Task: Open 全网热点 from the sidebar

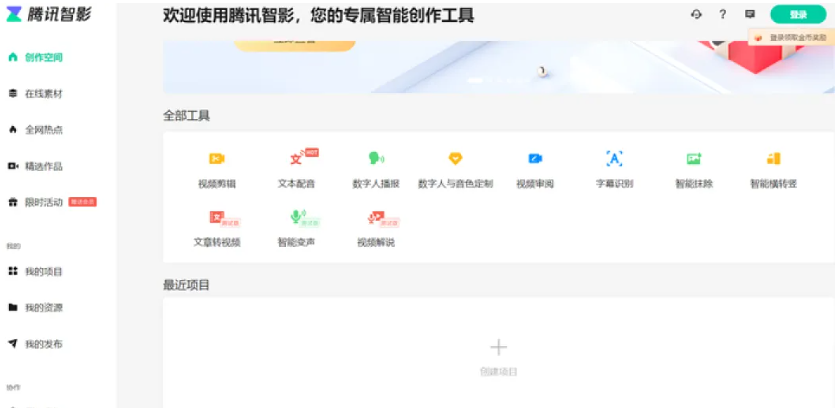Action: pyautogui.click(x=43, y=130)
